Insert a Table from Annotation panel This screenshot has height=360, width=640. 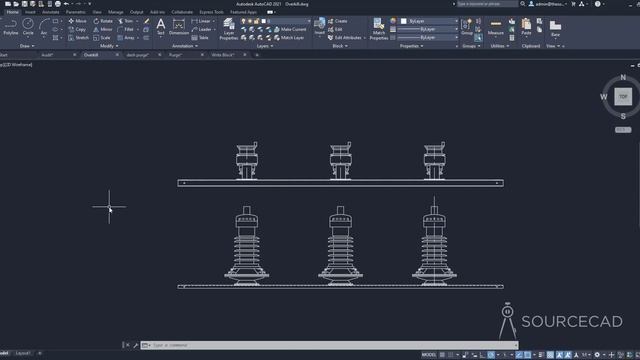[200, 38]
